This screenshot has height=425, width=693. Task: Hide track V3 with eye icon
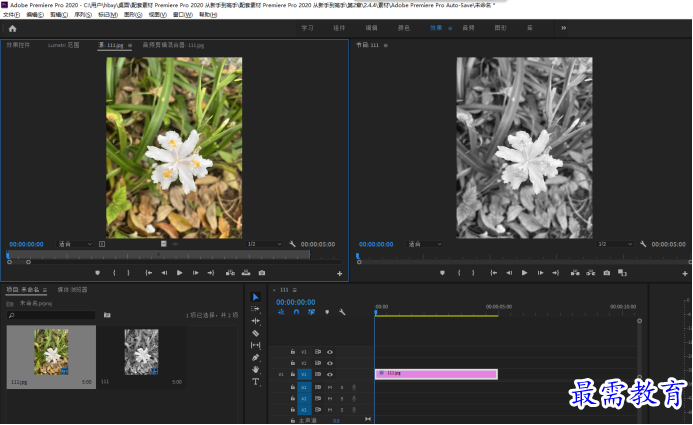click(x=330, y=352)
